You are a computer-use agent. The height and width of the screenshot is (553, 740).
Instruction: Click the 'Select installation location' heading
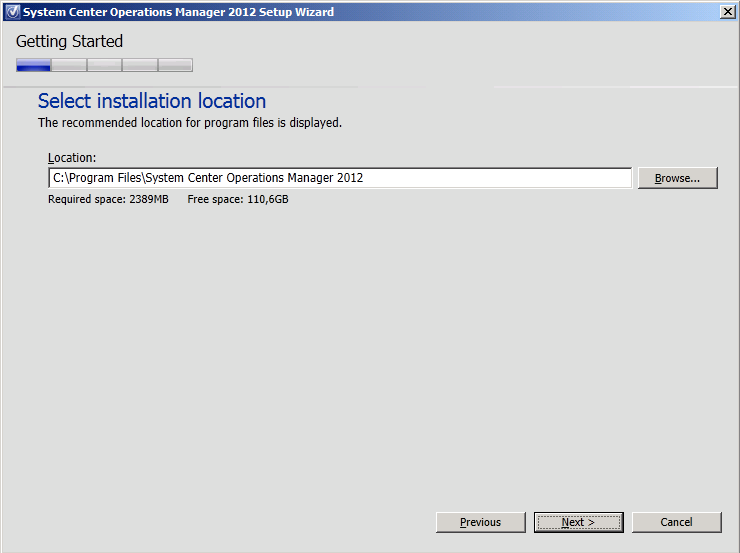click(152, 101)
